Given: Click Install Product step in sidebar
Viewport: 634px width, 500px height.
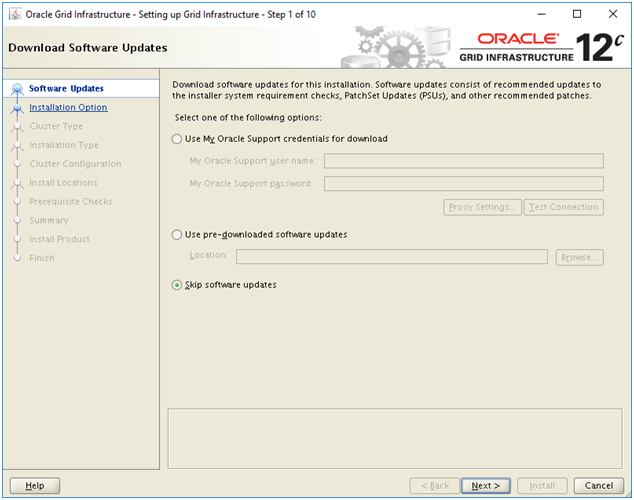Looking at the screenshot, I should click(x=59, y=239).
